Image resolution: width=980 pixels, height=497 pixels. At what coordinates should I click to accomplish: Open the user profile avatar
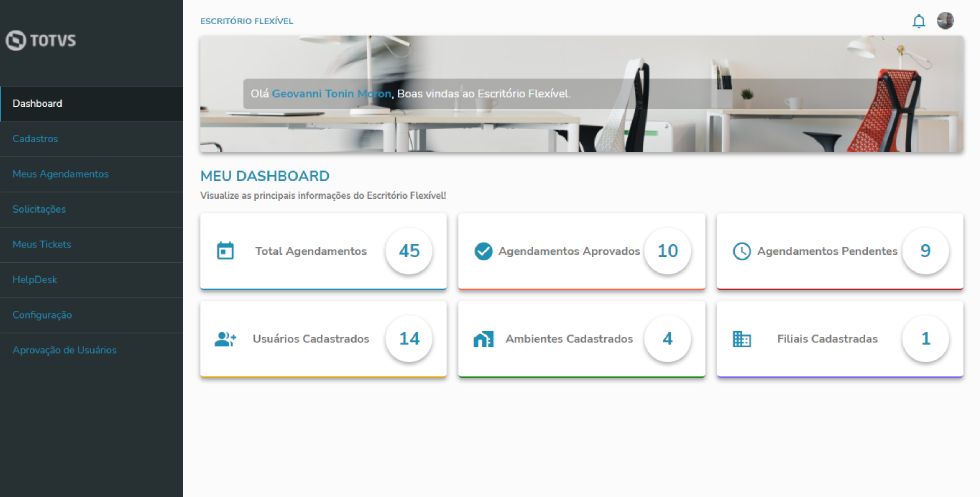(x=945, y=21)
